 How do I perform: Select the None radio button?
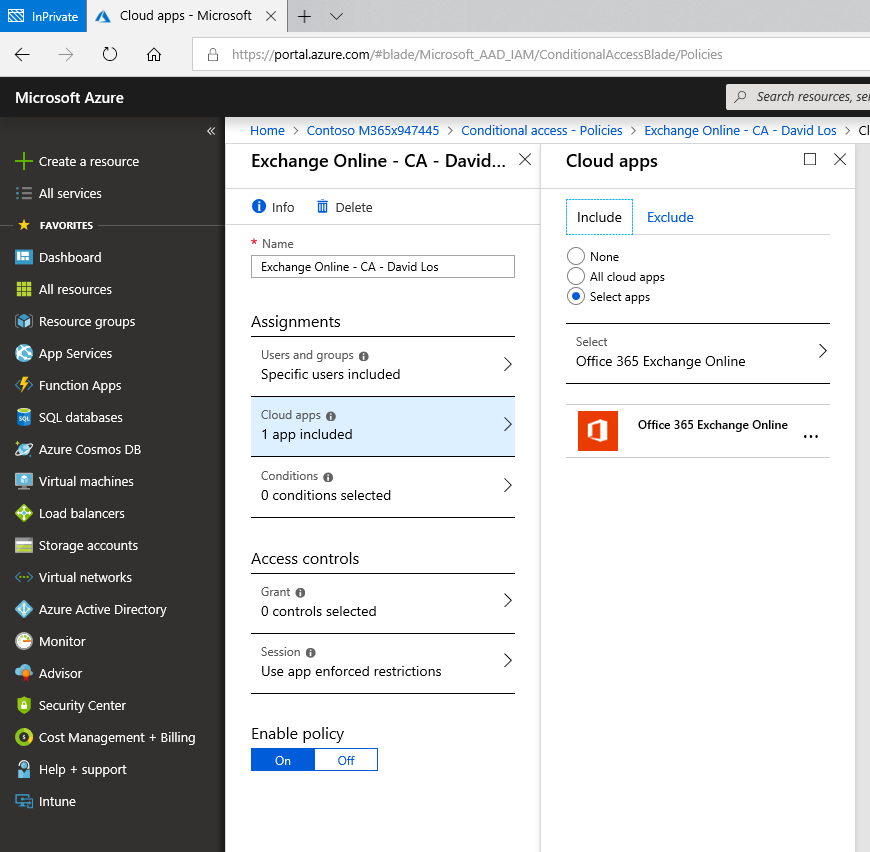coord(575,256)
